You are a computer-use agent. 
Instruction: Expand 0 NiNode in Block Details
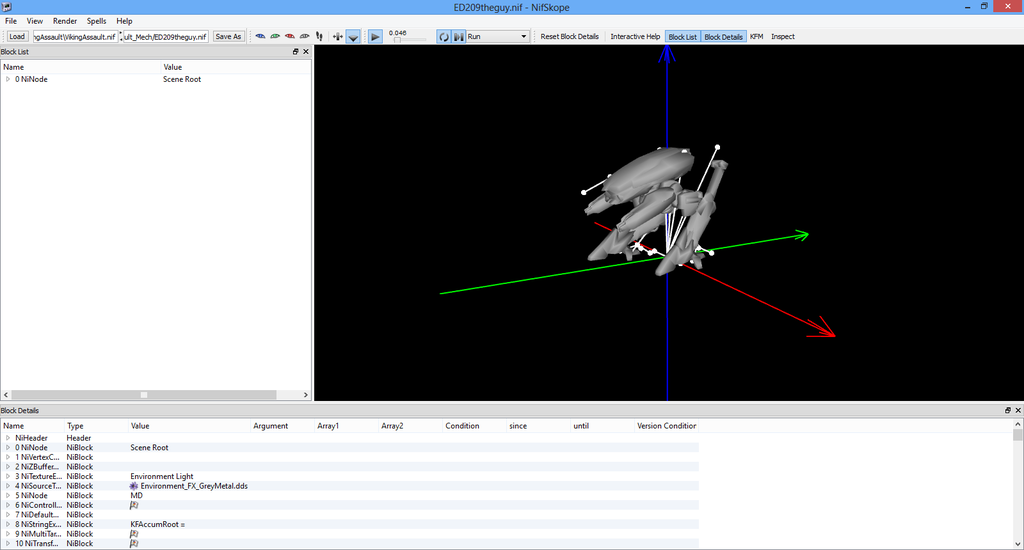pyautogui.click(x=8, y=447)
